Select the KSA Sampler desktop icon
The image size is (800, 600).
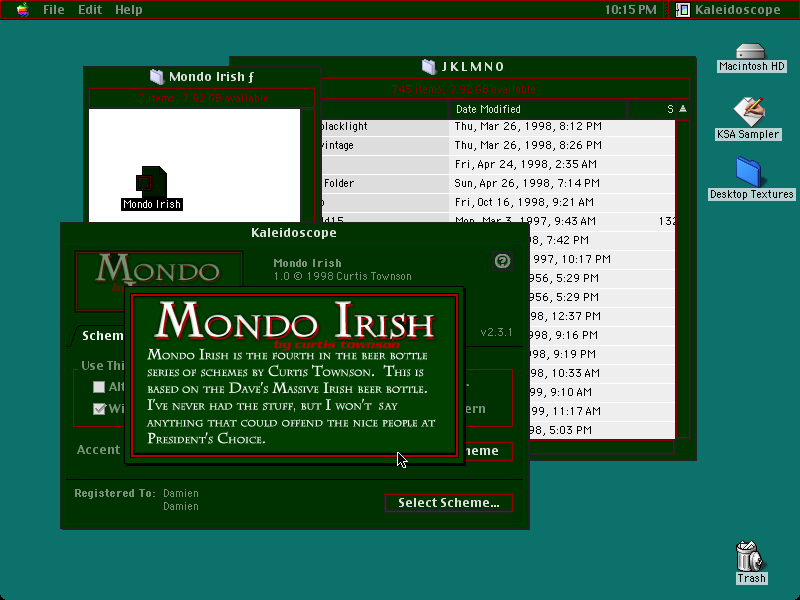click(x=748, y=118)
